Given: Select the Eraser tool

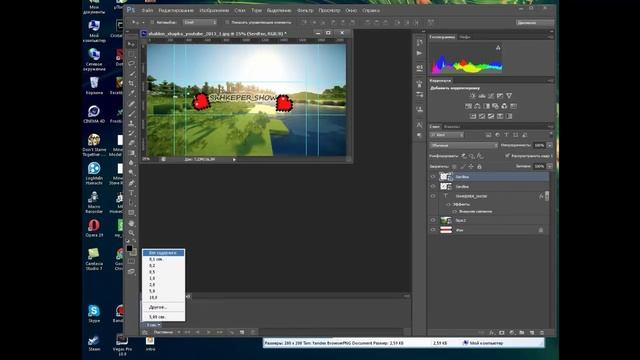Looking at the screenshot, I should point(131,143).
